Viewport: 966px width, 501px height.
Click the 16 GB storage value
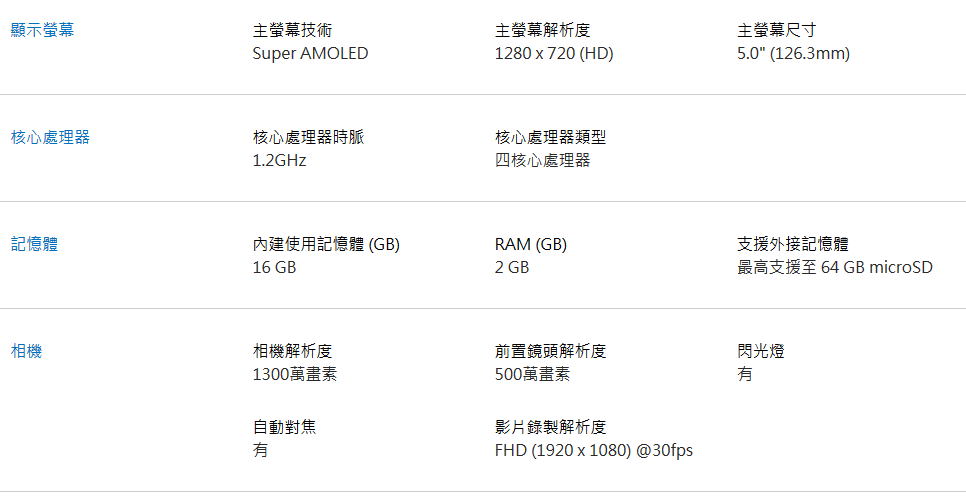pyautogui.click(x=274, y=267)
